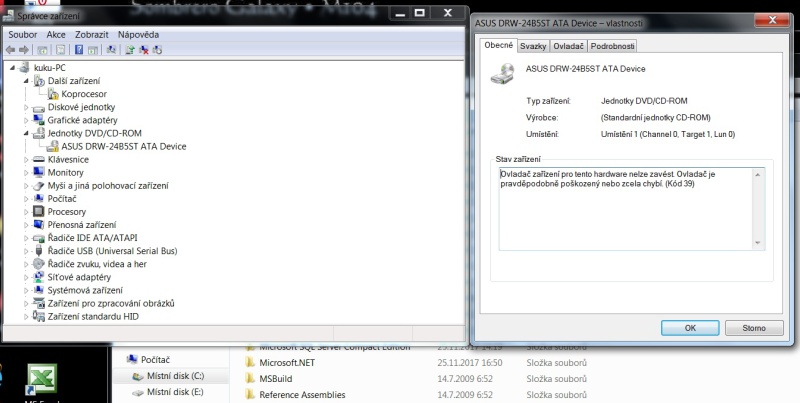Click the Back arrow in Device Manager toolbar
The height and width of the screenshot is (403, 800).
10,49
